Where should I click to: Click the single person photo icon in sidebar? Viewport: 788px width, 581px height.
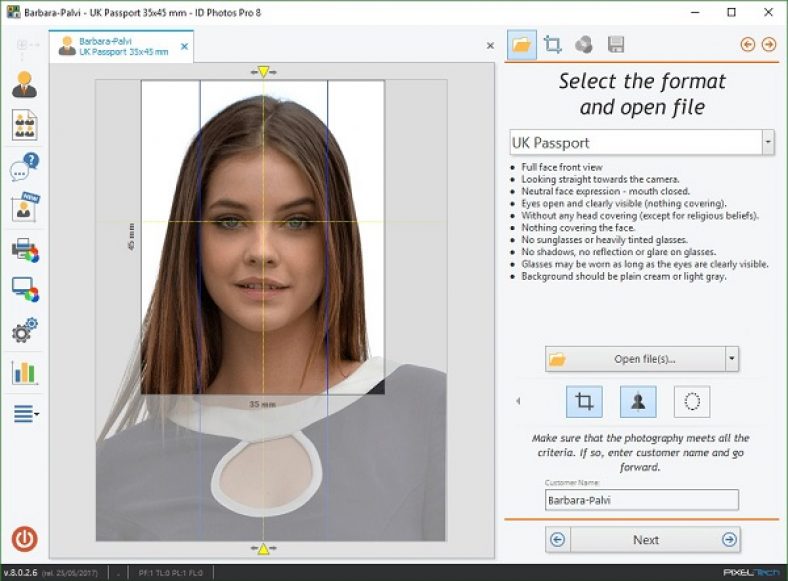point(24,86)
